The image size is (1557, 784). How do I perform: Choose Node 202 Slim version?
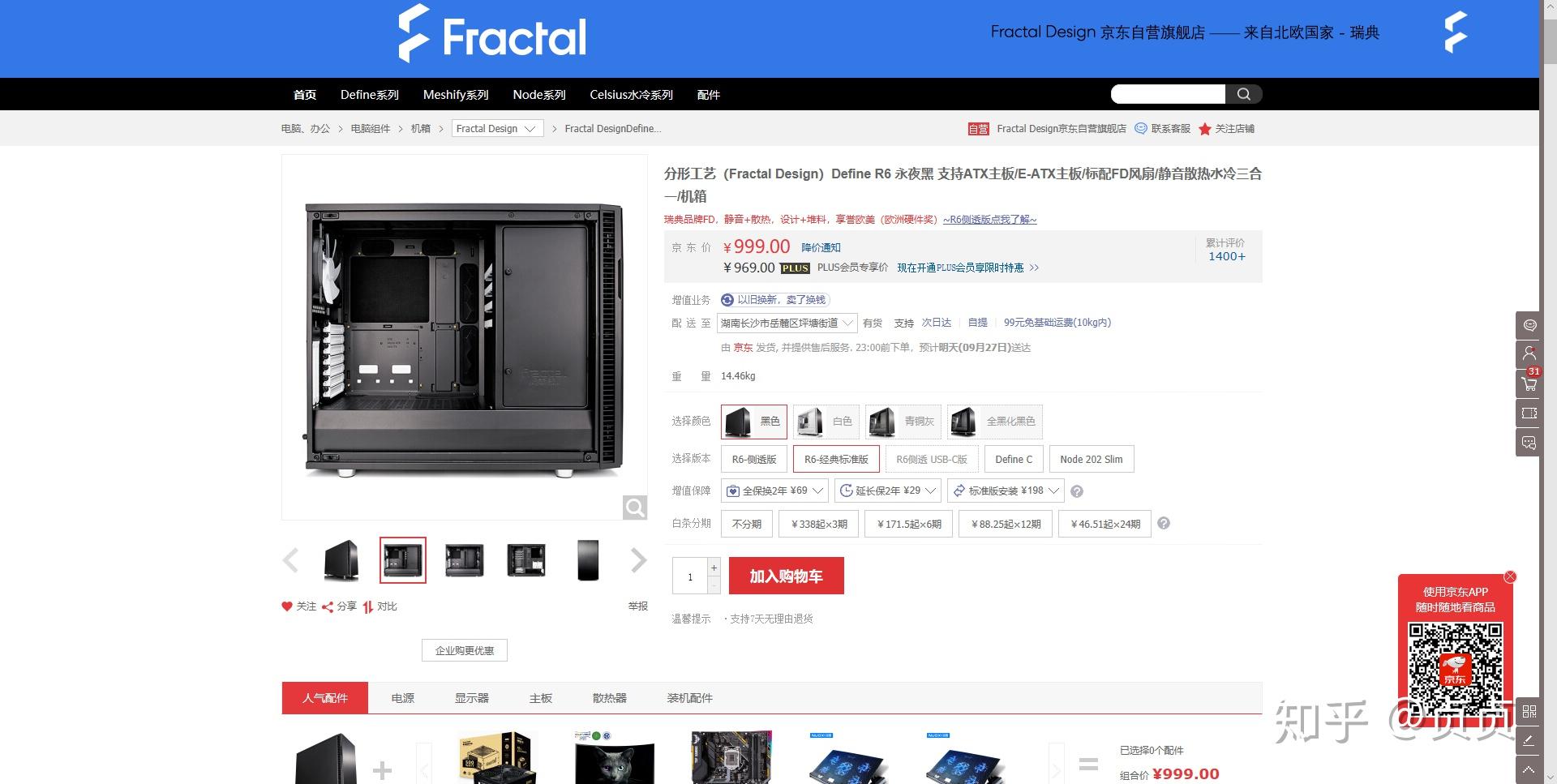1092,459
